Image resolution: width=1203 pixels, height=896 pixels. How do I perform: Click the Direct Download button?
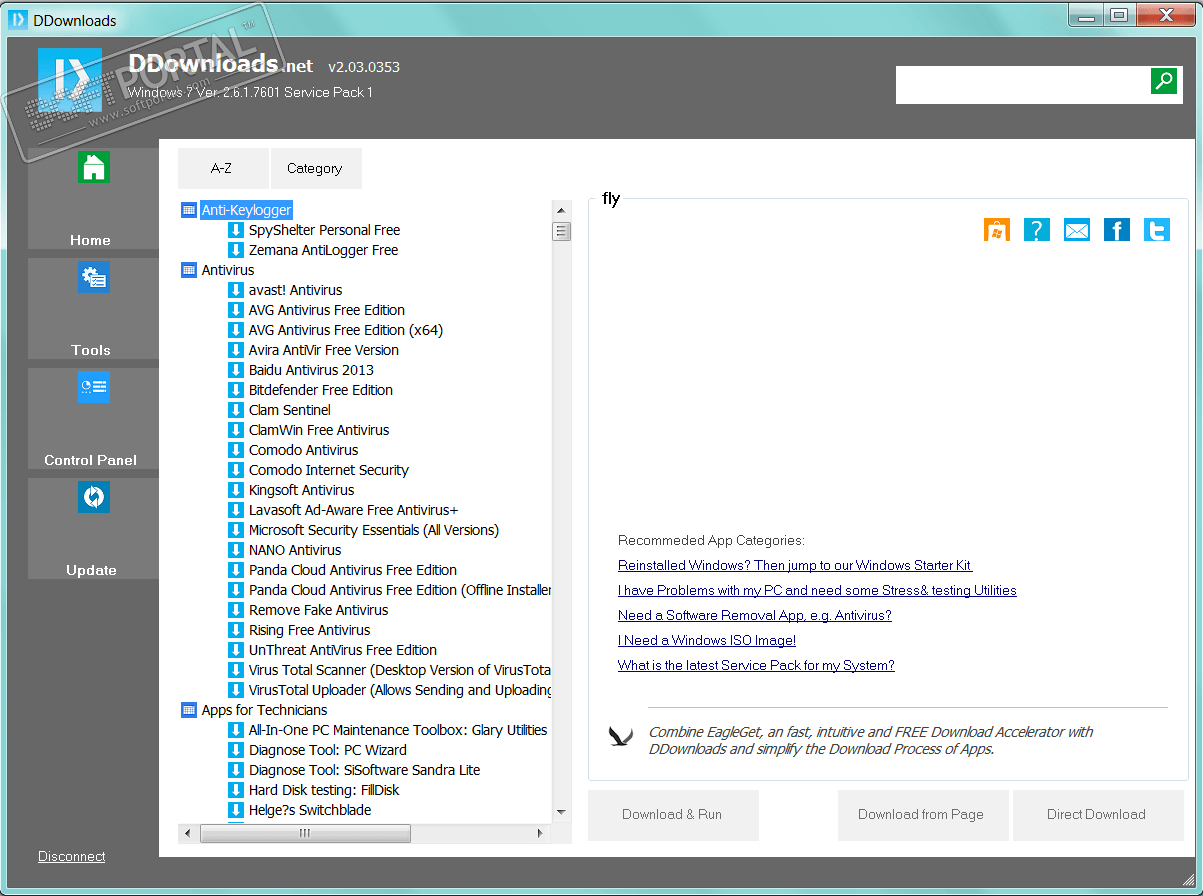click(1097, 814)
